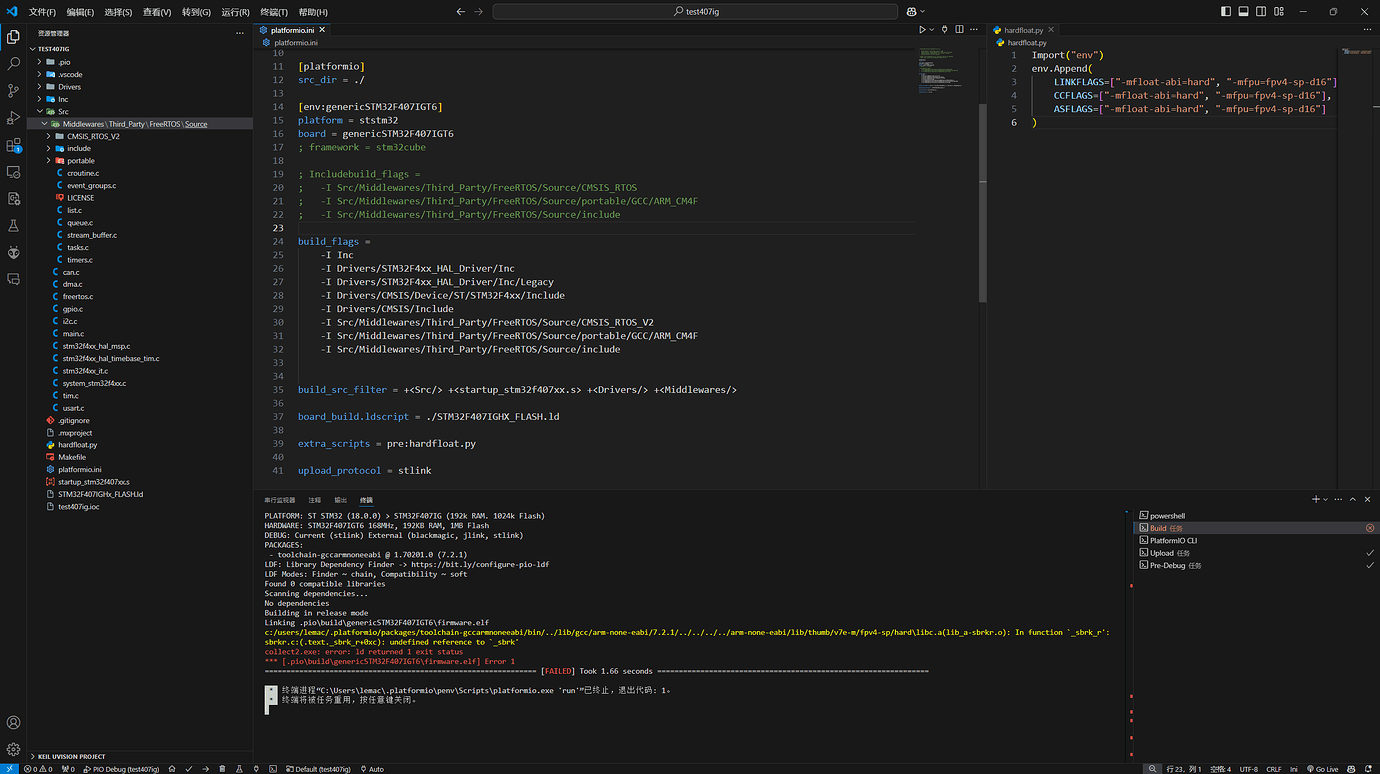The image size is (1380, 774).
Task: Click the split editor right icon
Action: (960, 30)
